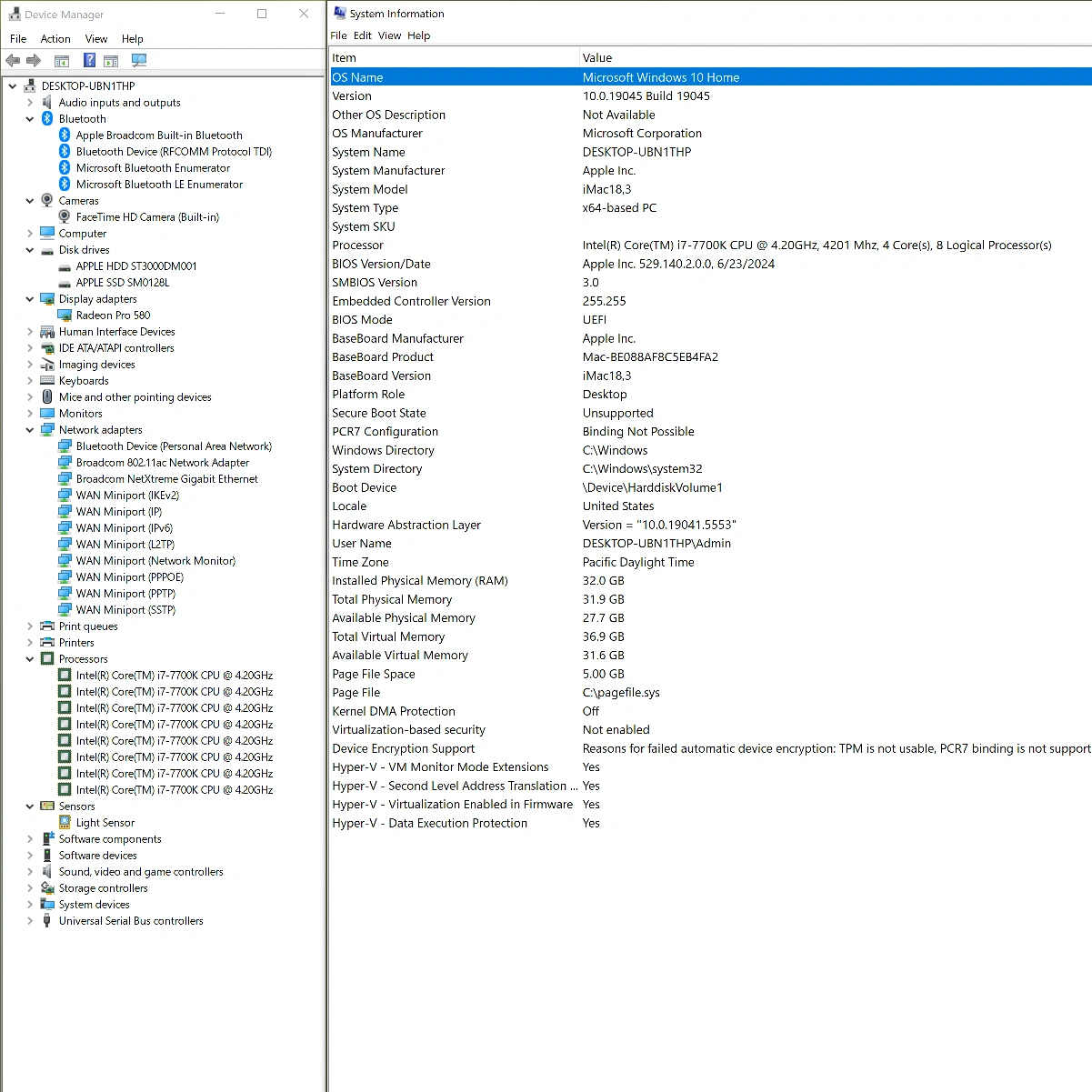
Task: Click the Processors category icon
Action: [x=47, y=659]
